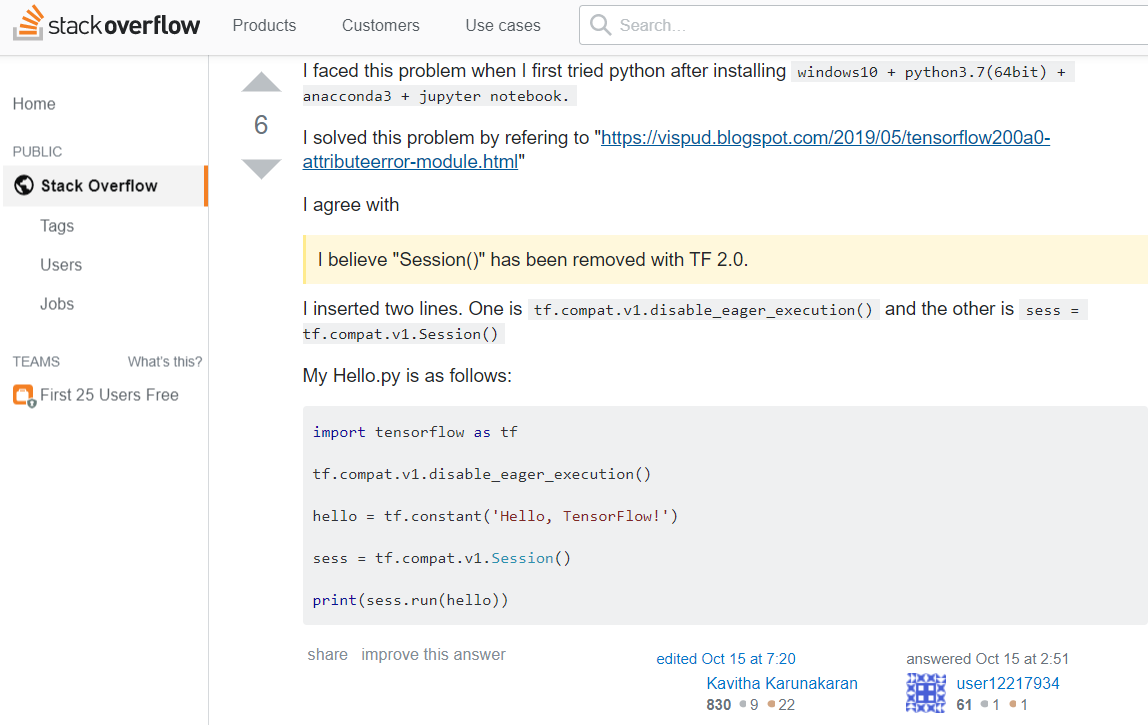Open user12217934's avatar image

click(x=925, y=693)
